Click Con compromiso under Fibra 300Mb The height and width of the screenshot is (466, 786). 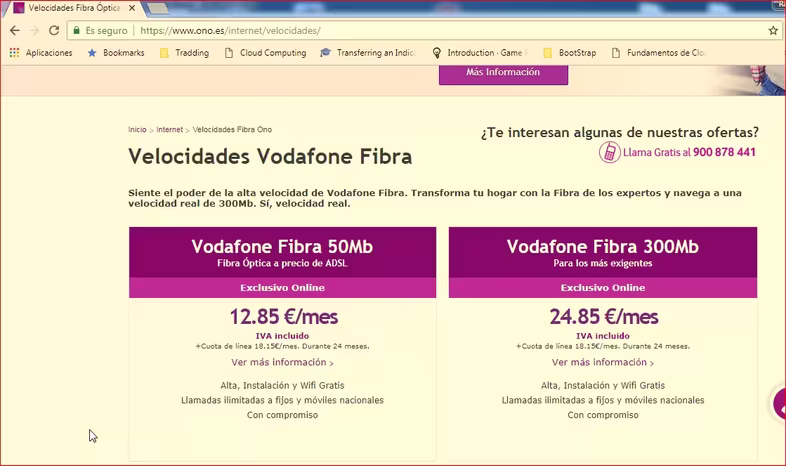603,415
